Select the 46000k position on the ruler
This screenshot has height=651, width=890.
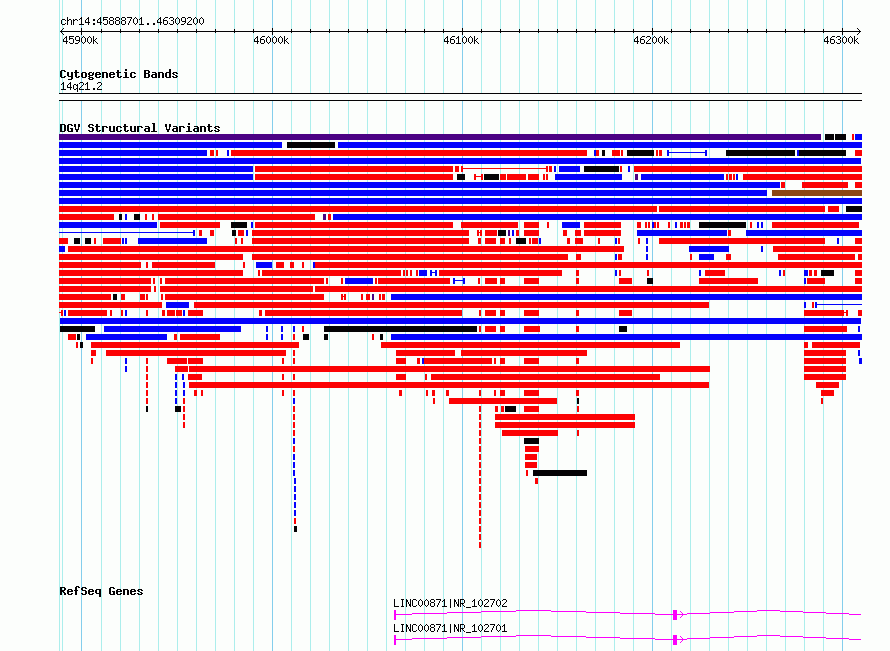[271, 40]
